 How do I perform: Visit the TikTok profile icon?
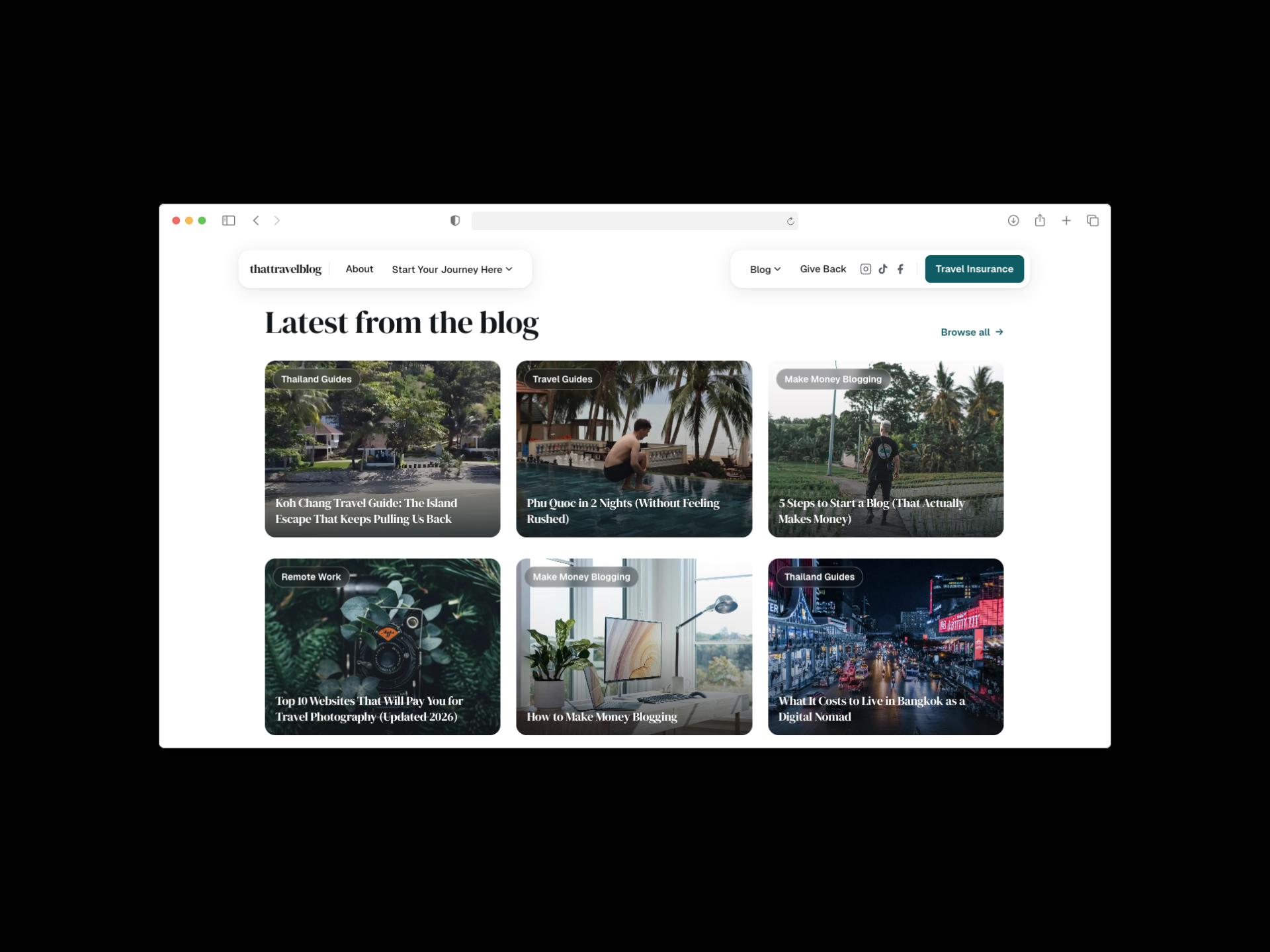click(x=883, y=269)
